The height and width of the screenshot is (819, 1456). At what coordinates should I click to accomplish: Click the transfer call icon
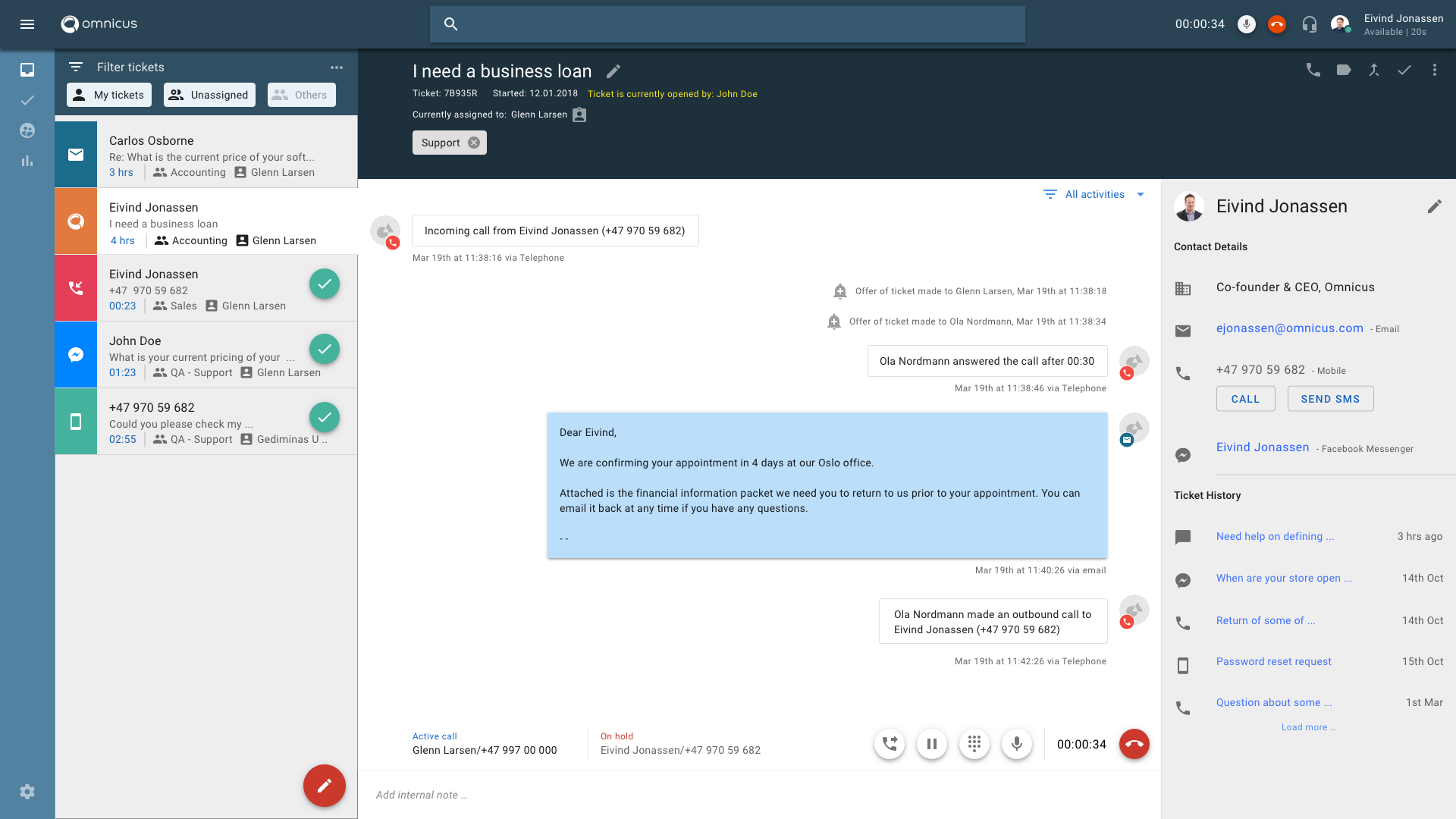(x=890, y=744)
